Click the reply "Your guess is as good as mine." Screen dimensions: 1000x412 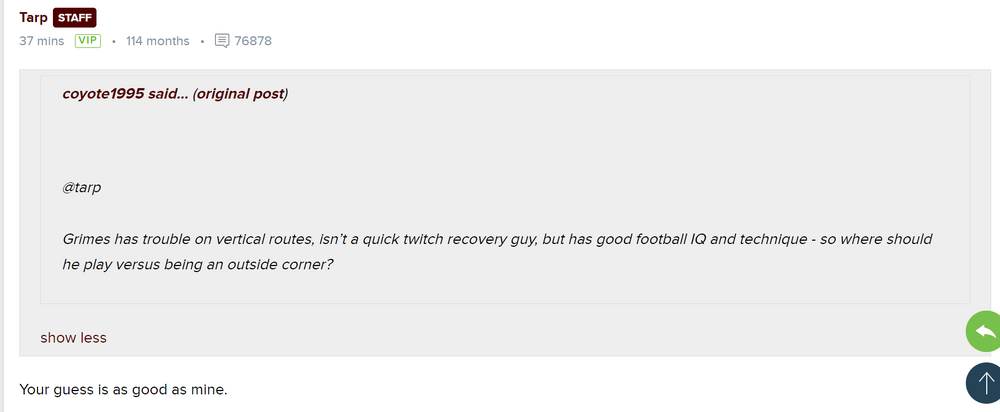(x=123, y=387)
